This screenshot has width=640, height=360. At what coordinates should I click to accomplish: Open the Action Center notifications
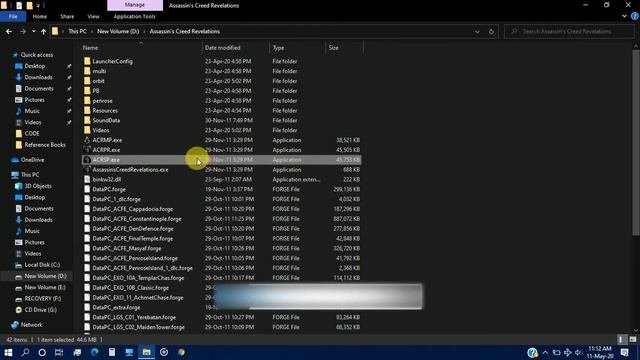pos(624,352)
